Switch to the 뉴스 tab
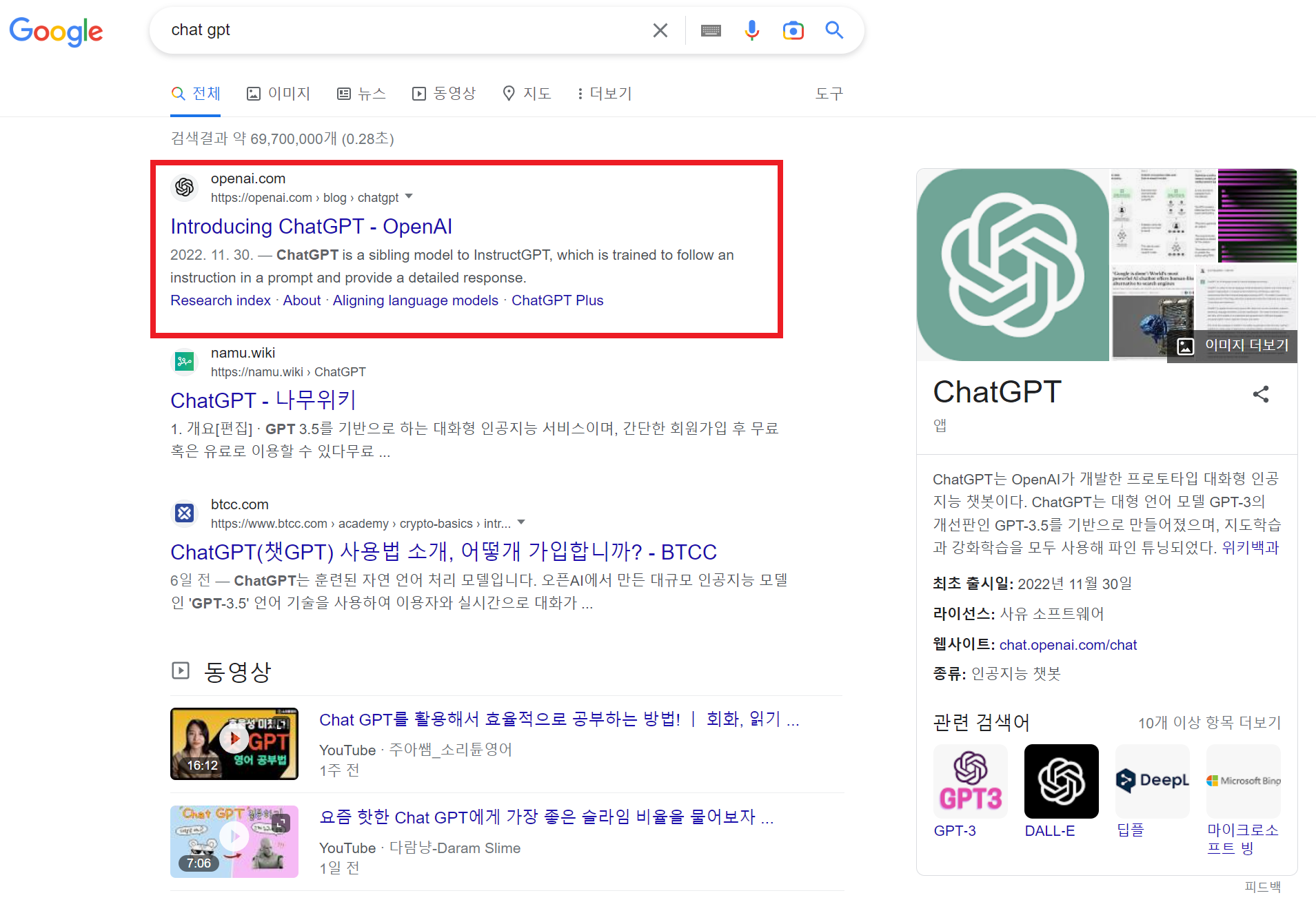Screen dimensions: 1316x902 (361, 94)
